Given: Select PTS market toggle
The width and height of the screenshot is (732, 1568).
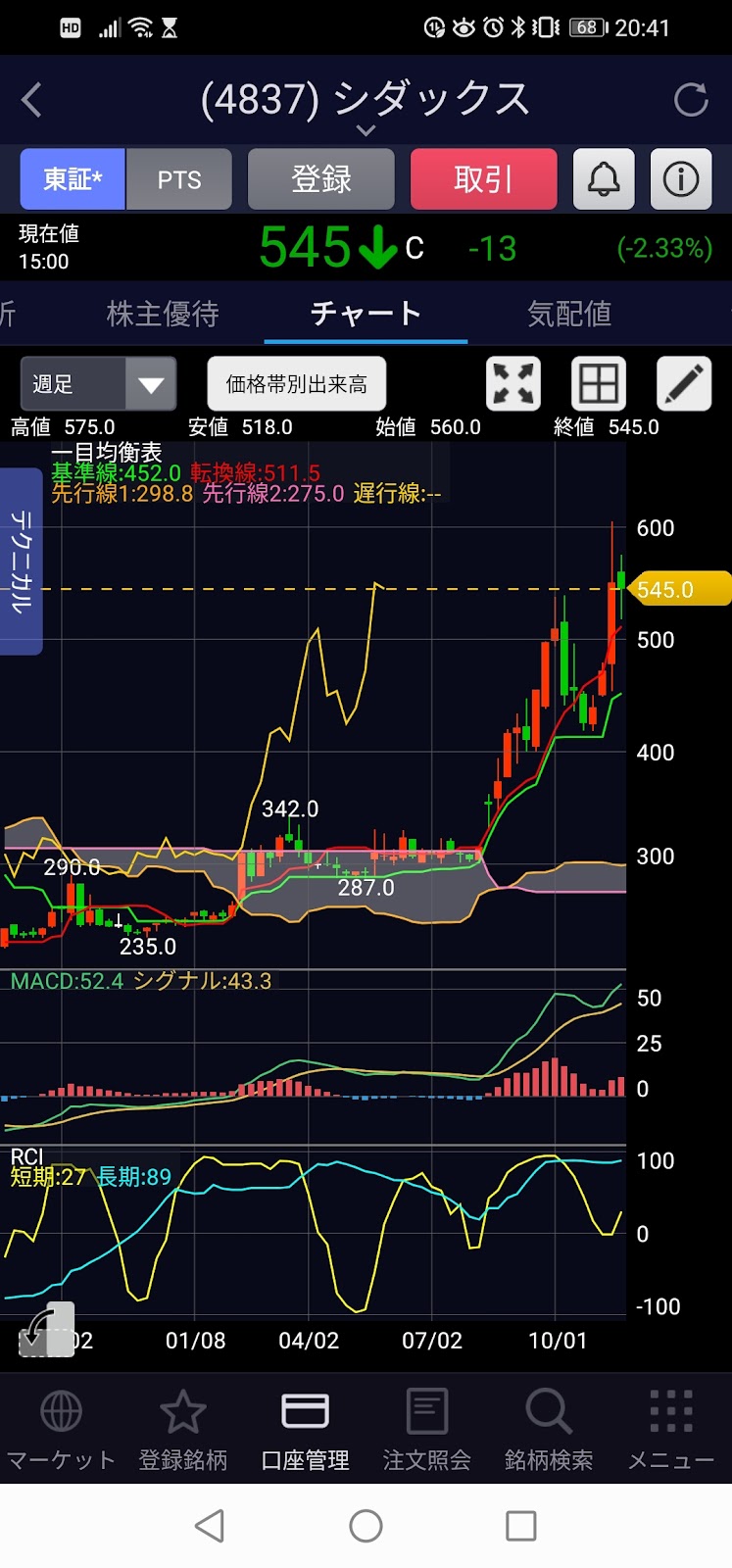Looking at the screenshot, I should (179, 179).
